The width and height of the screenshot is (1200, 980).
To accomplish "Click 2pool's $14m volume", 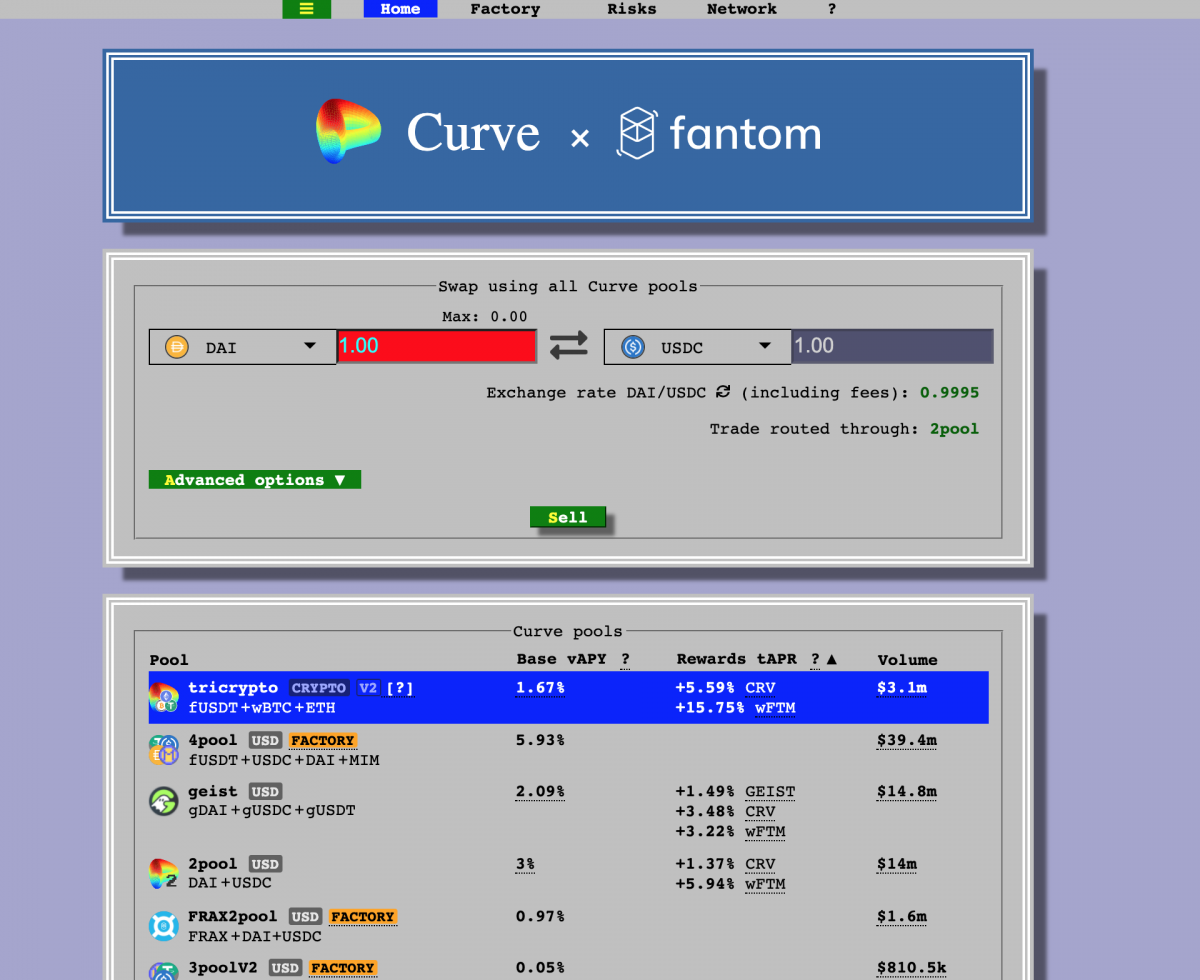I will [x=897, y=864].
